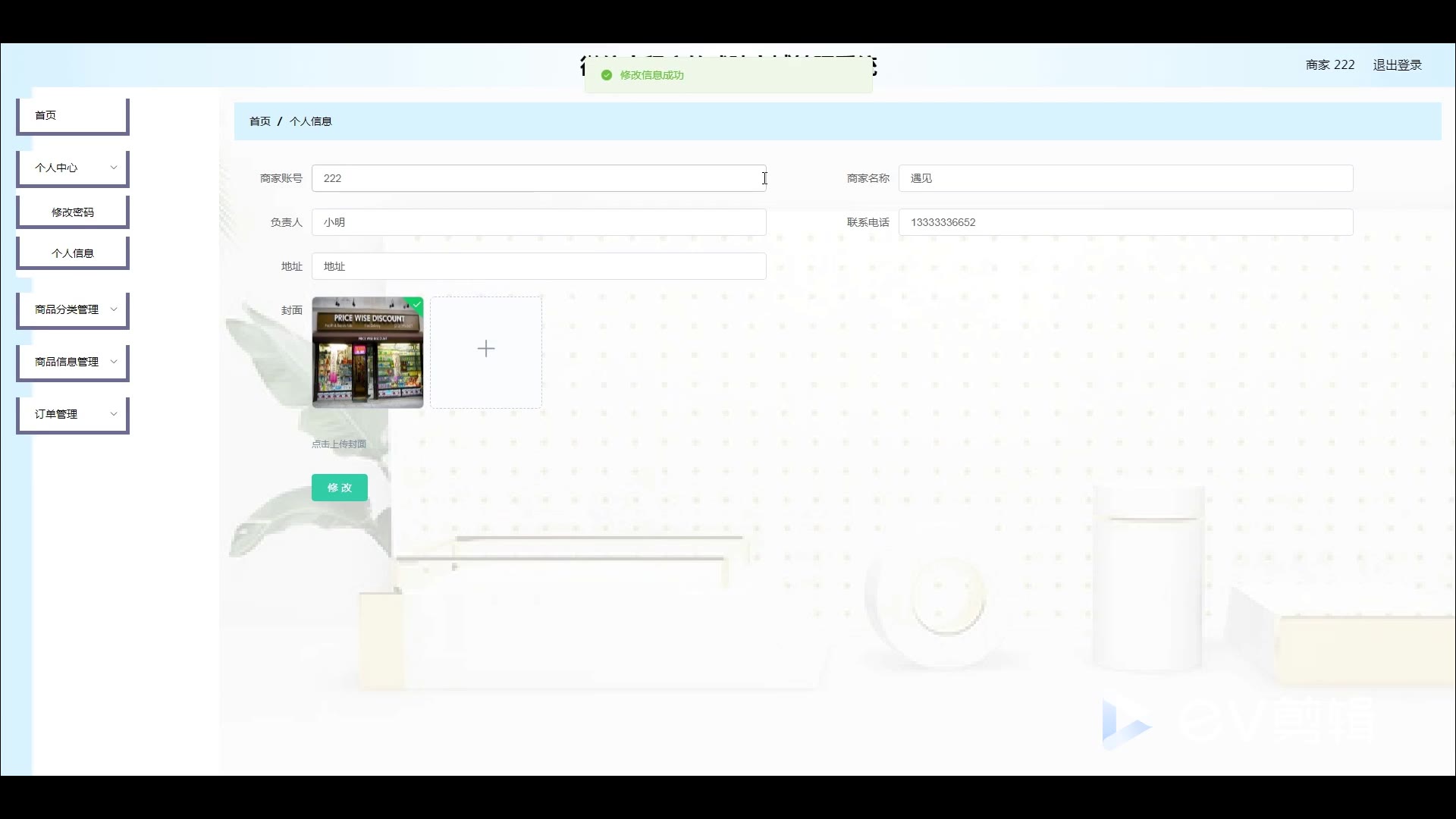Expand 商品分类管理 chevron arrow
This screenshot has height=819, width=1456.
click(x=114, y=309)
